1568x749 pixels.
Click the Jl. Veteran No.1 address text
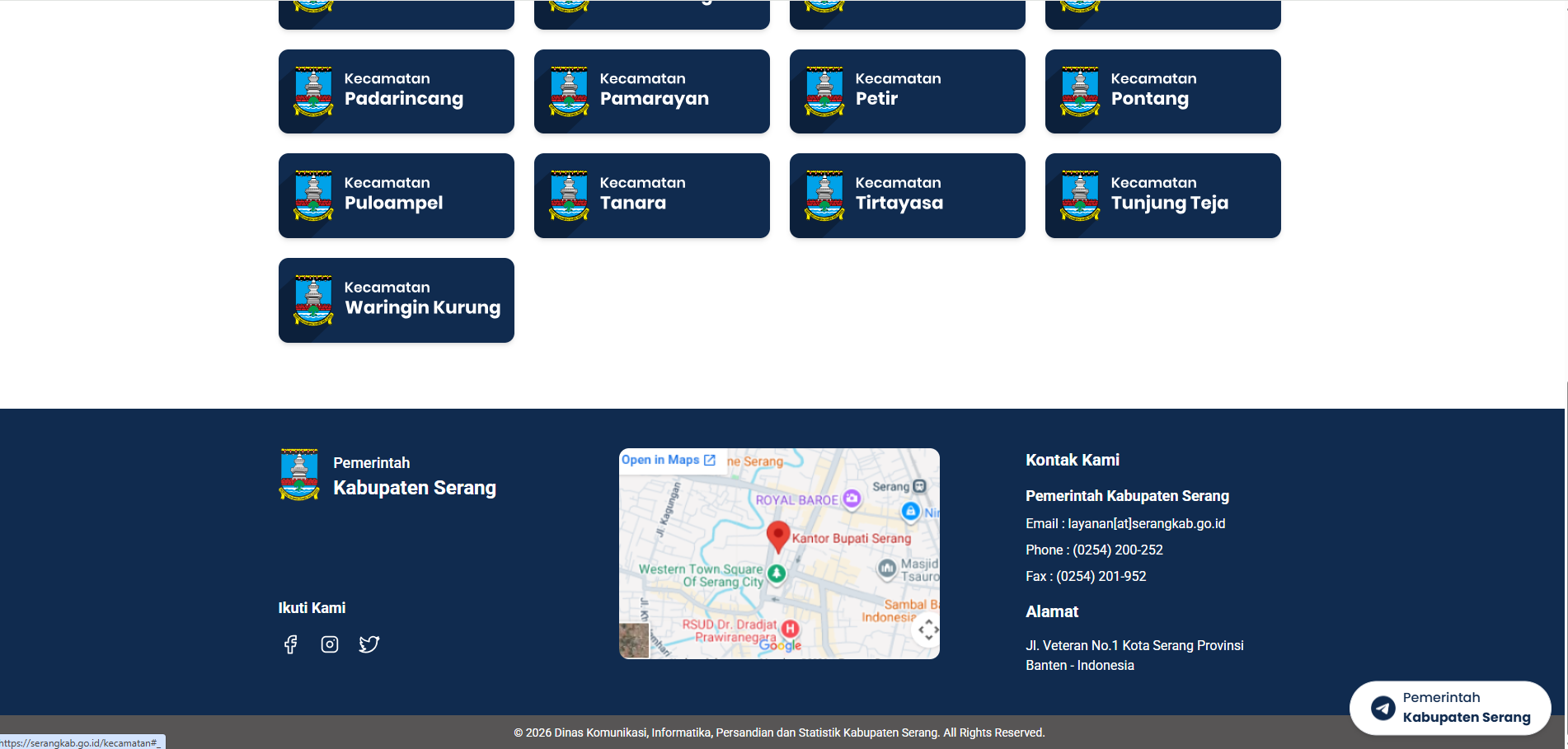click(1134, 655)
